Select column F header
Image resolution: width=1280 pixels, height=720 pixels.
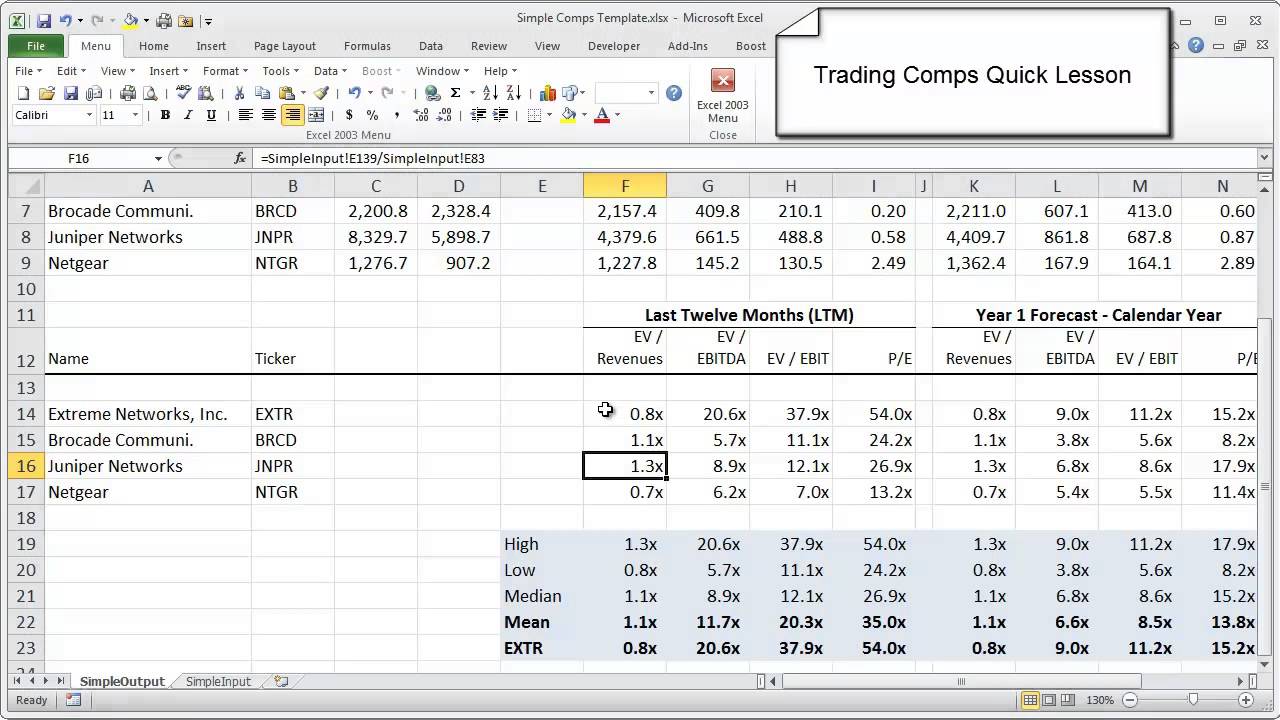pos(625,185)
